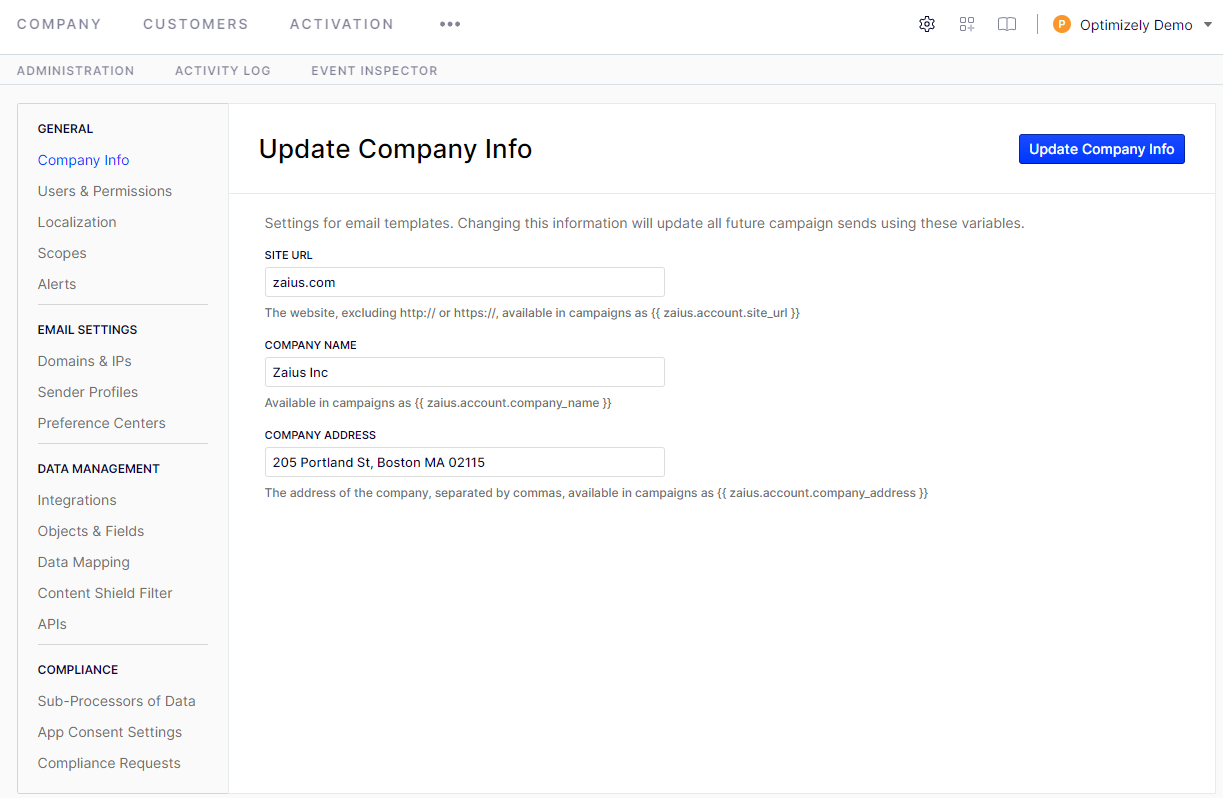Click the orange P account avatar
Screen dimensions: 1223x798
coord(1061,23)
